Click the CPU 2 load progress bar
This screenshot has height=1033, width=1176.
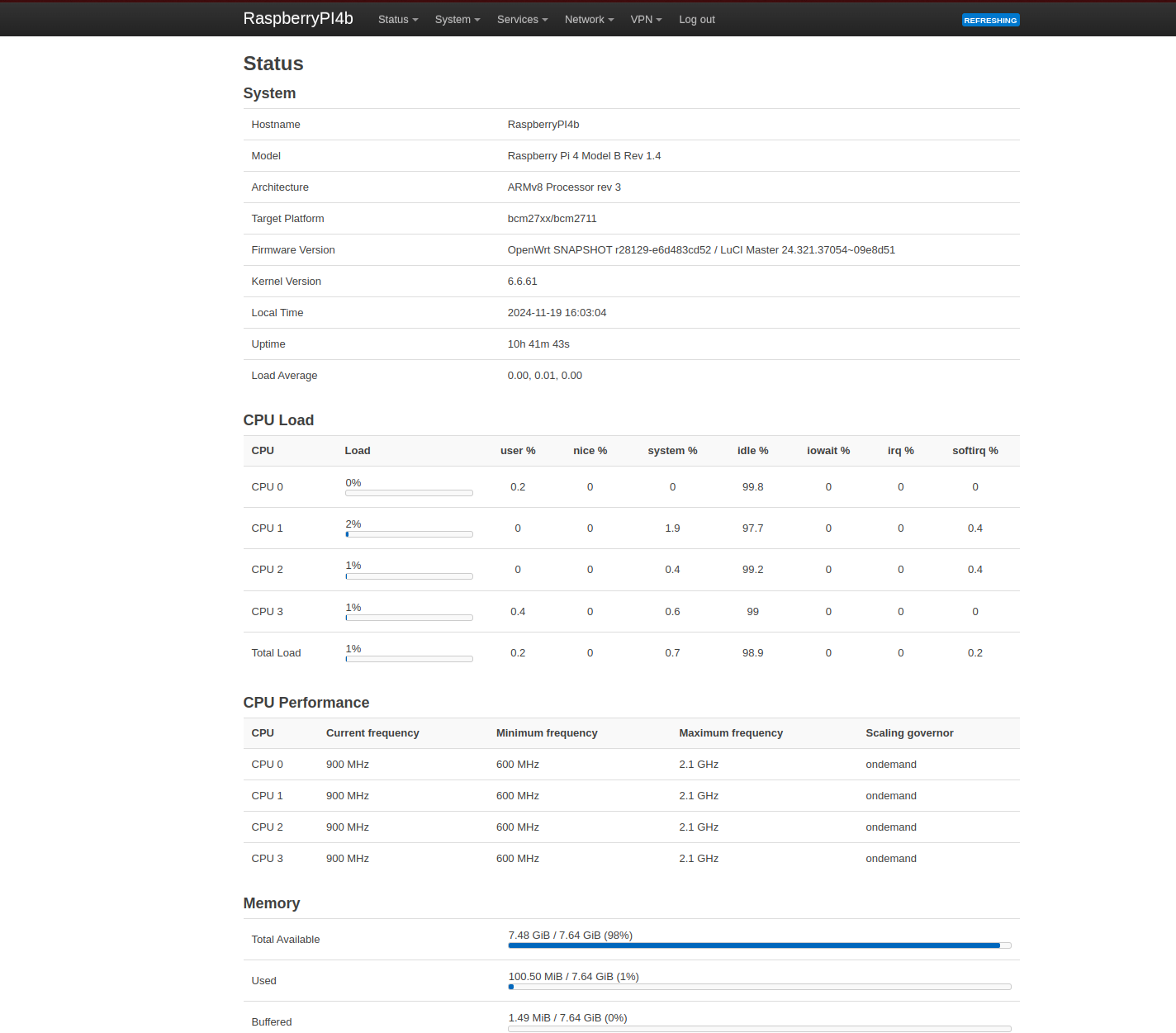click(x=409, y=576)
